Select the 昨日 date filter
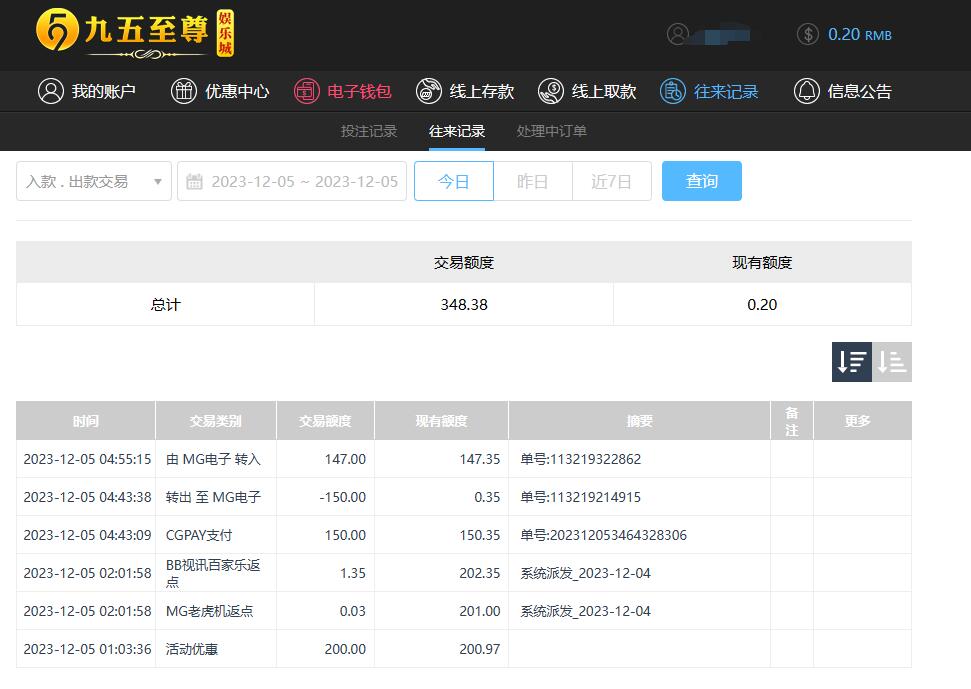971x689 pixels. point(533,181)
